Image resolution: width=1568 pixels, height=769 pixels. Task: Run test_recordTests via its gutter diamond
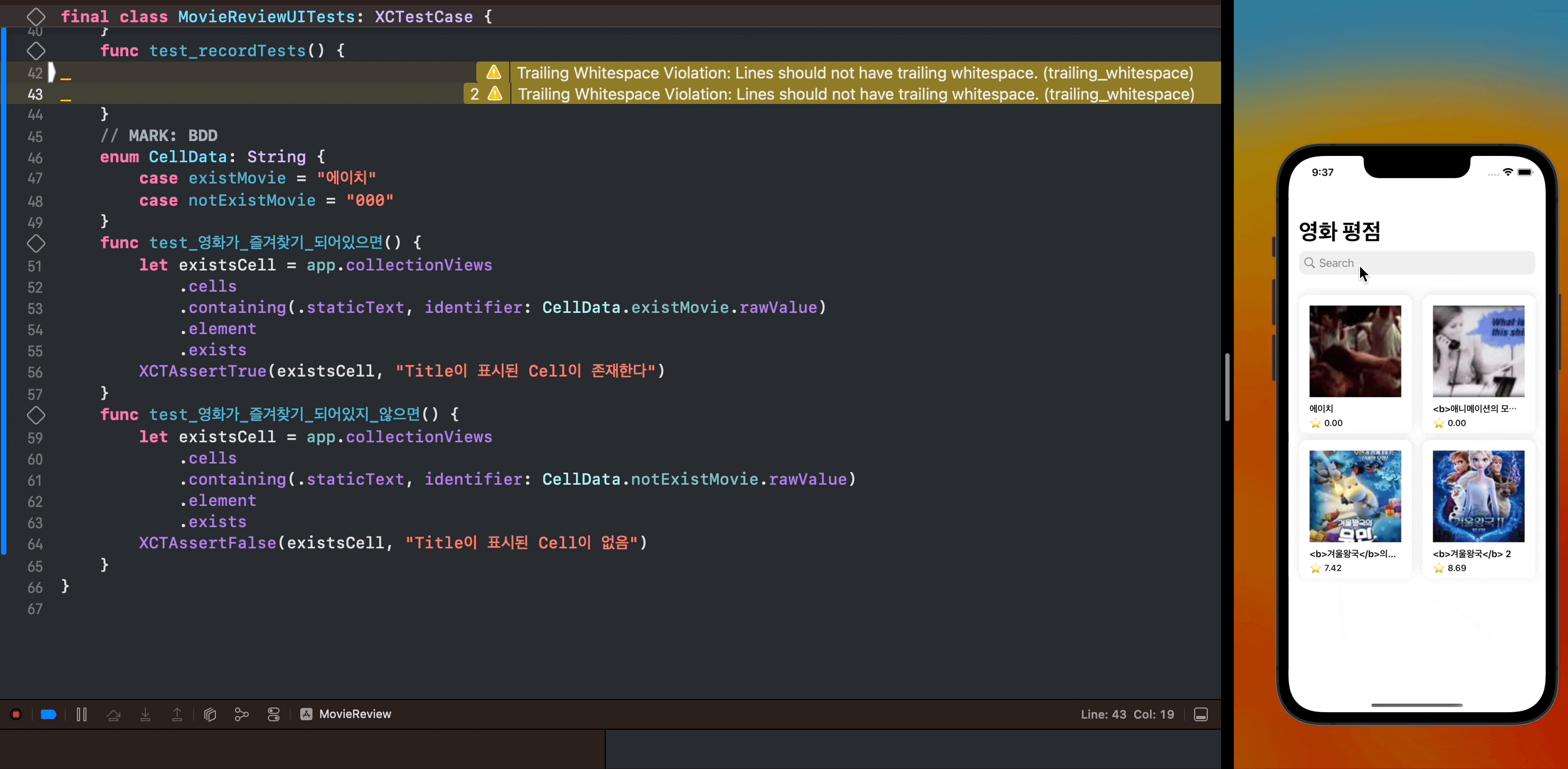pos(36,50)
